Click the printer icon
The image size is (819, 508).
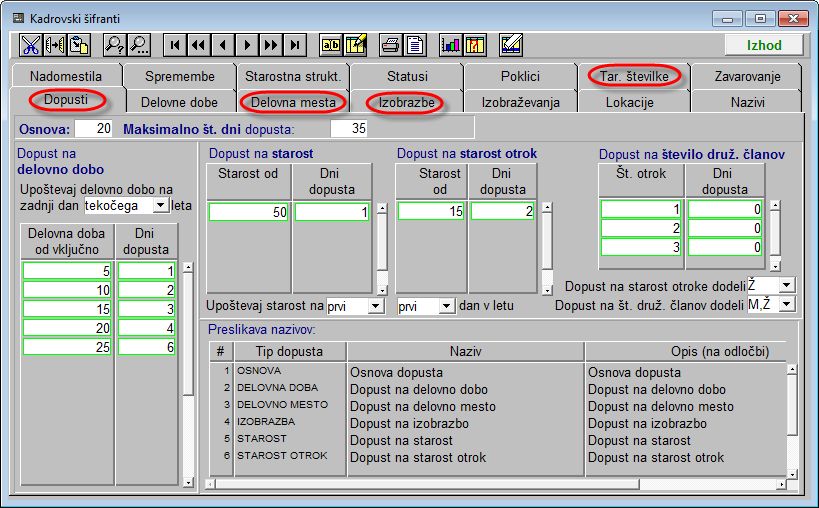point(391,45)
